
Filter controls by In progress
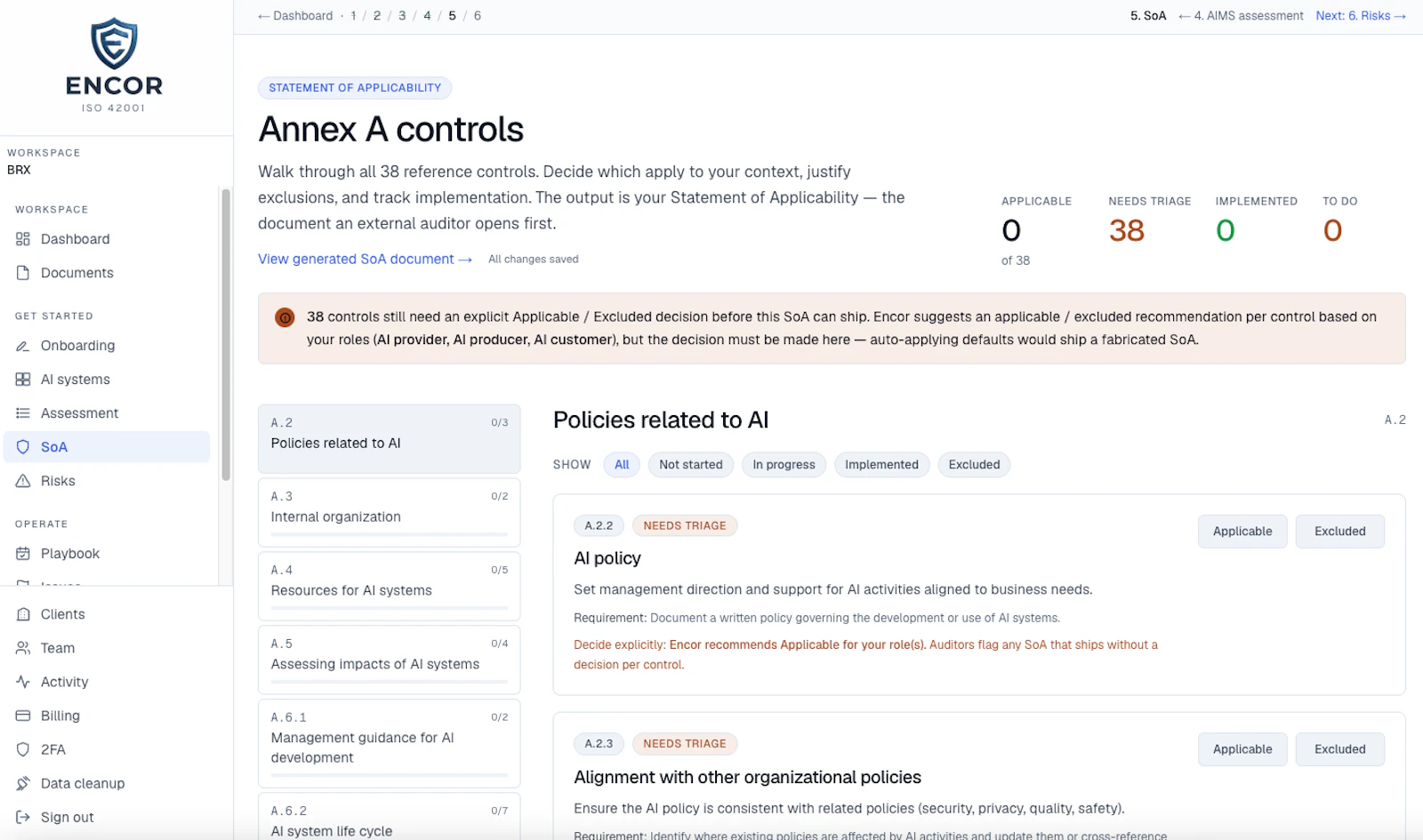[784, 465]
